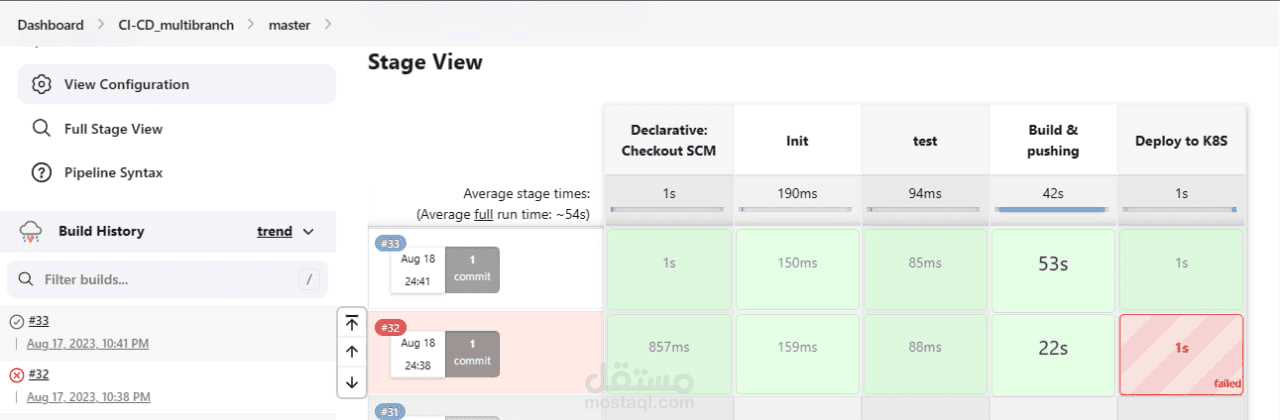Click the Deploy to K8S column header
This screenshot has height=420, width=1280.
click(1181, 141)
